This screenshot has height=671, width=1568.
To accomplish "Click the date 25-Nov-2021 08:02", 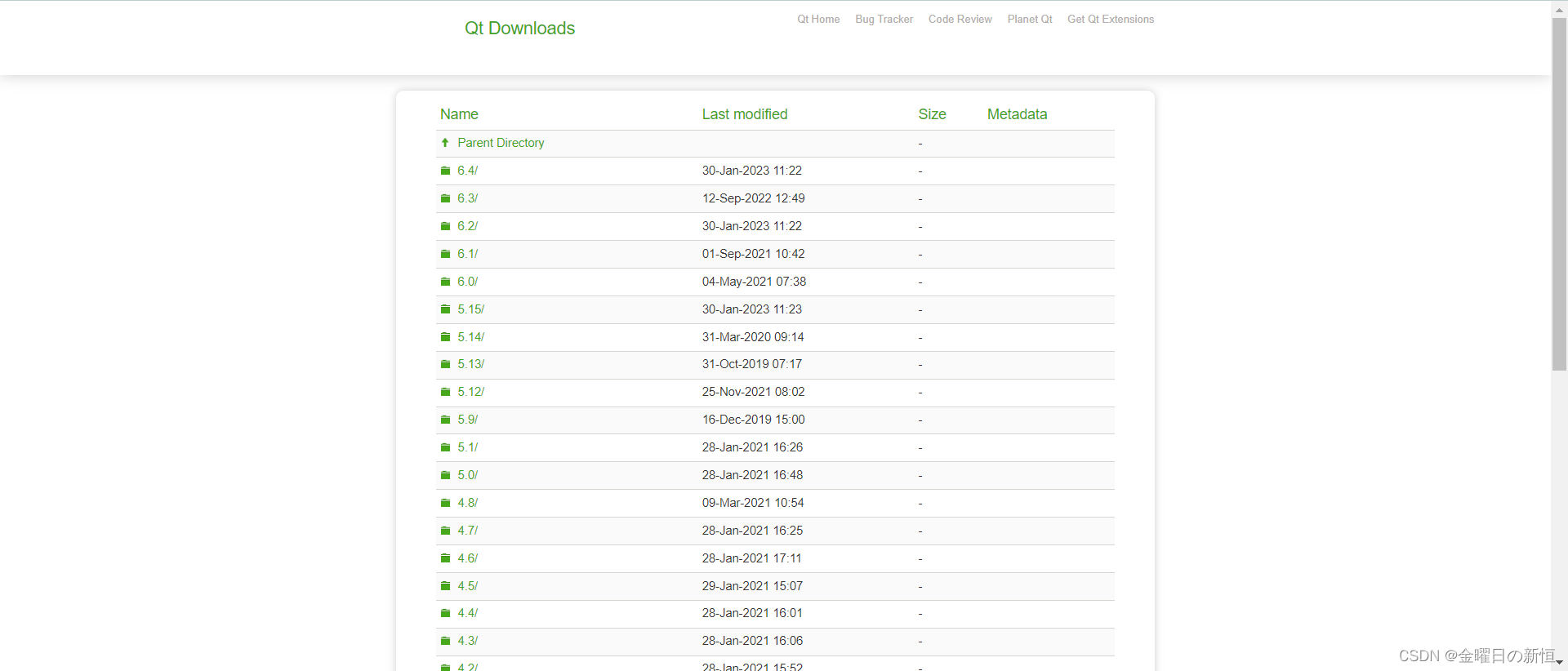I will pyautogui.click(x=754, y=392).
